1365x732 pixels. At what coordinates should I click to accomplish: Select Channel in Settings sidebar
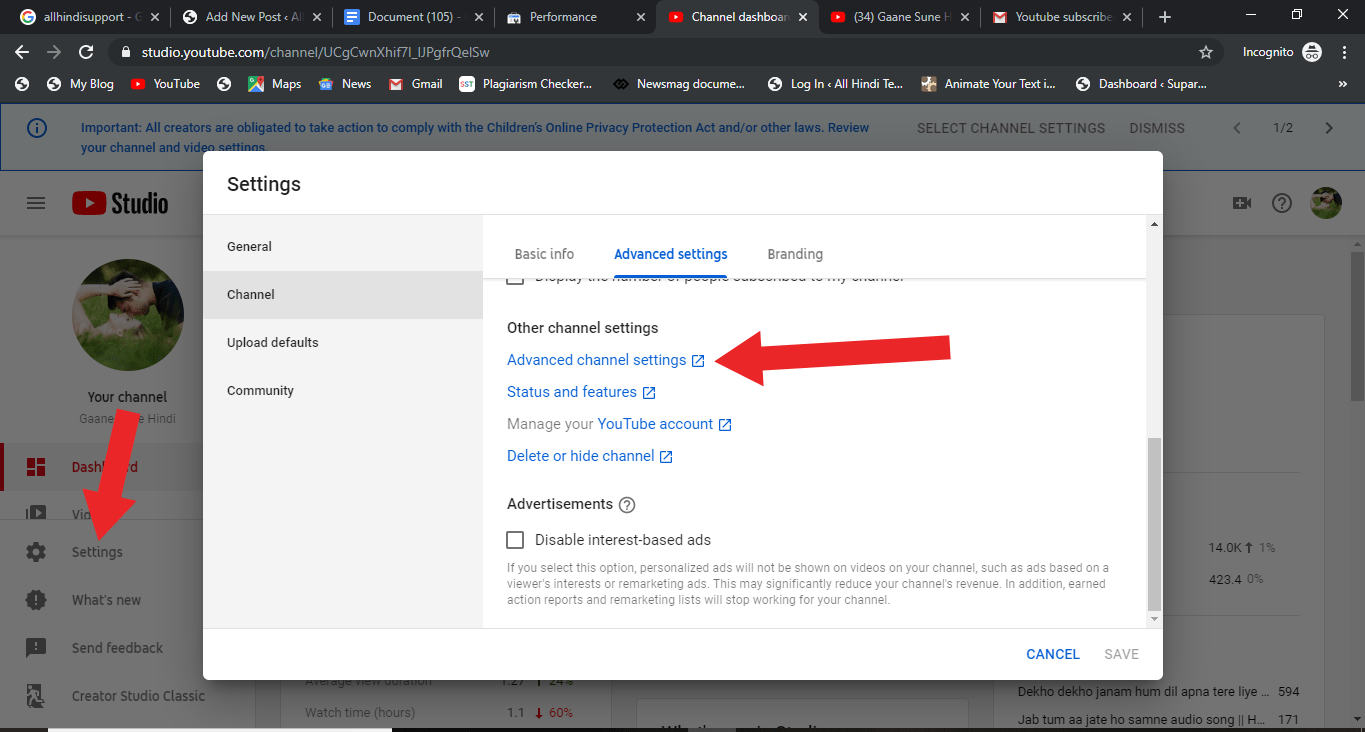point(343,295)
